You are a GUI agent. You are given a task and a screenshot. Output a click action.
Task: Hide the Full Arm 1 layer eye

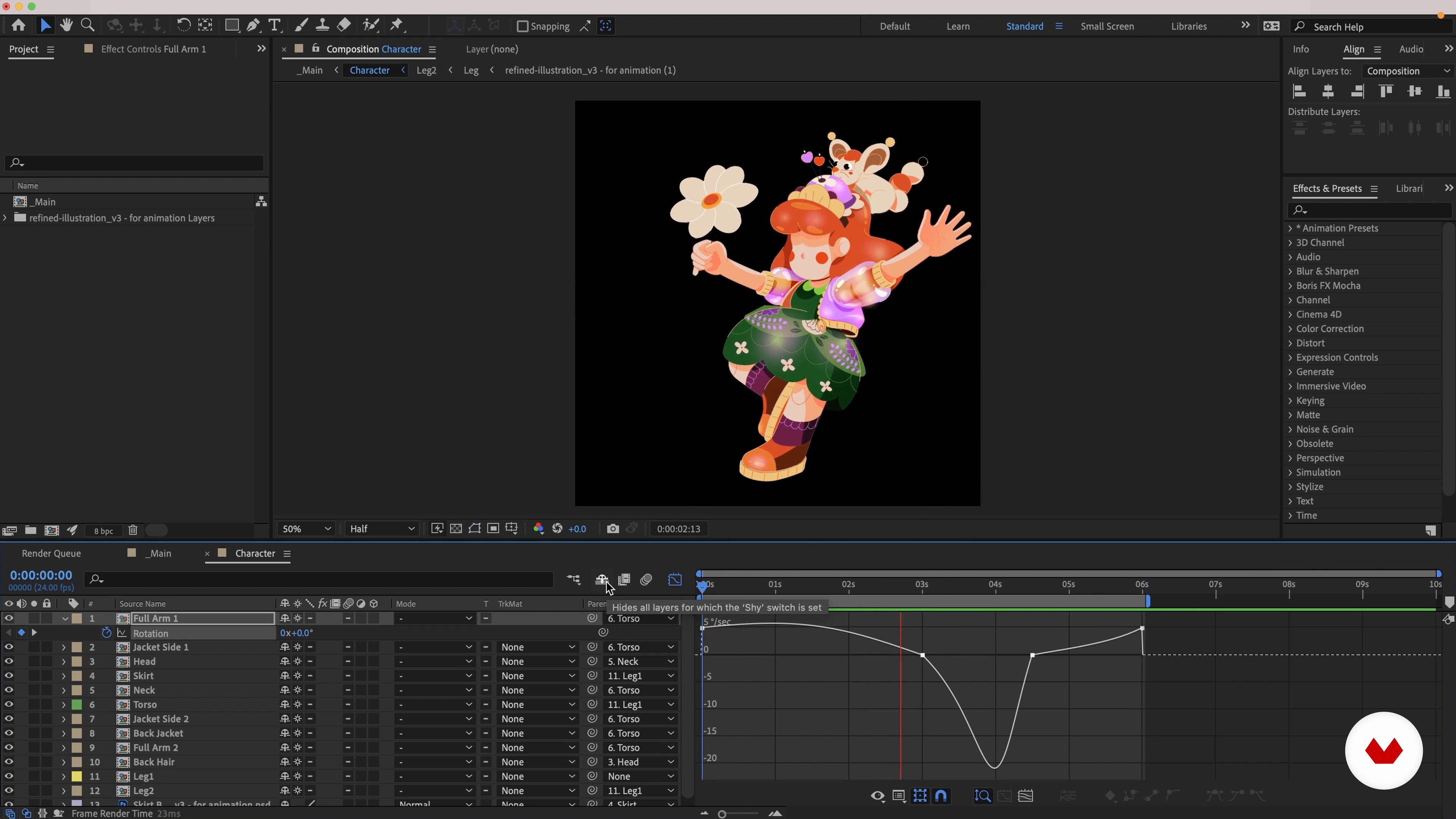click(x=9, y=618)
